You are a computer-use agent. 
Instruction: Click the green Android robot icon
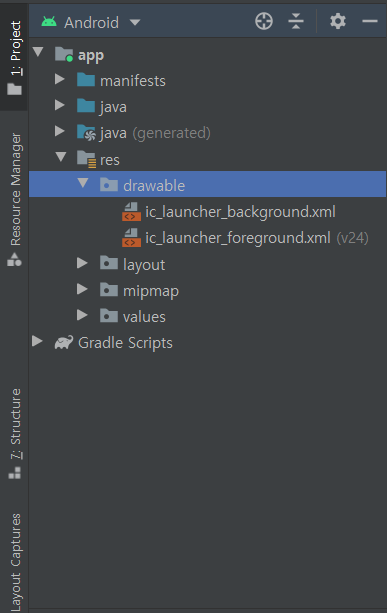click(x=49, y=22)
